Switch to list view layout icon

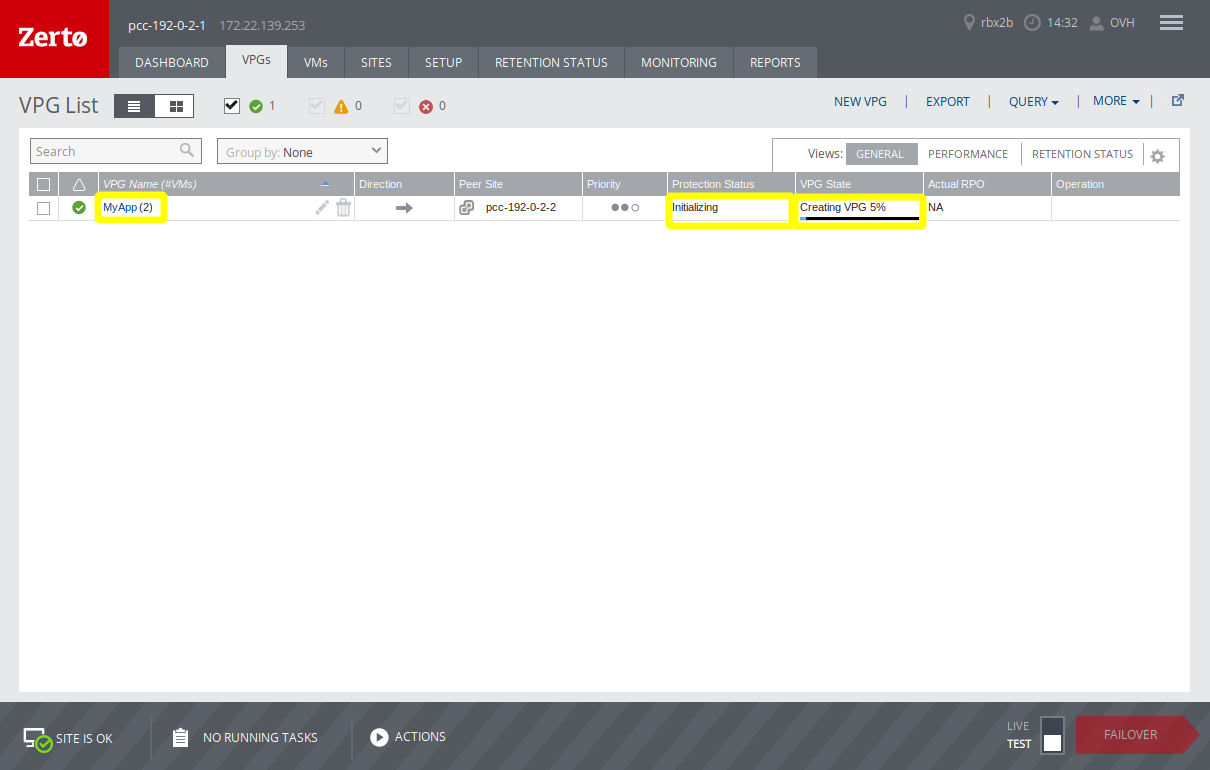(134, 106)
